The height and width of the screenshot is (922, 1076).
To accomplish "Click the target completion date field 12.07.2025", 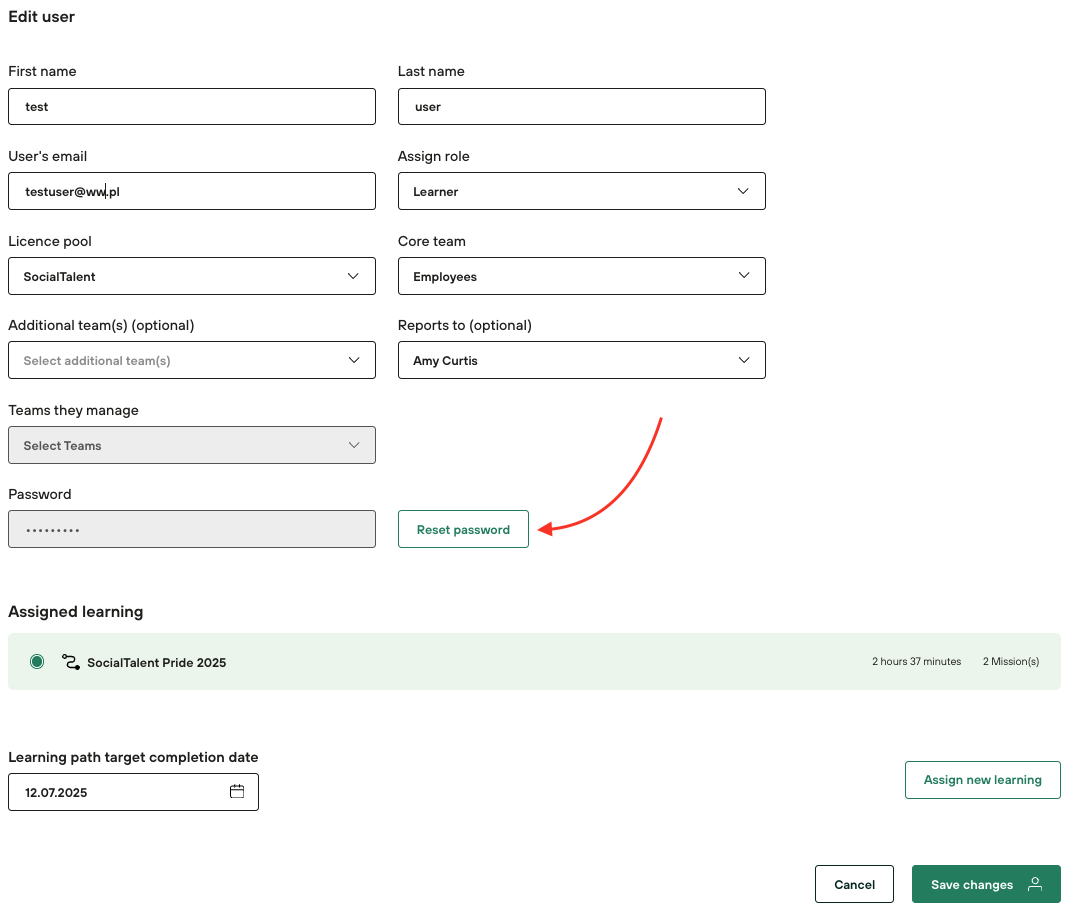I will coord(120,792).
